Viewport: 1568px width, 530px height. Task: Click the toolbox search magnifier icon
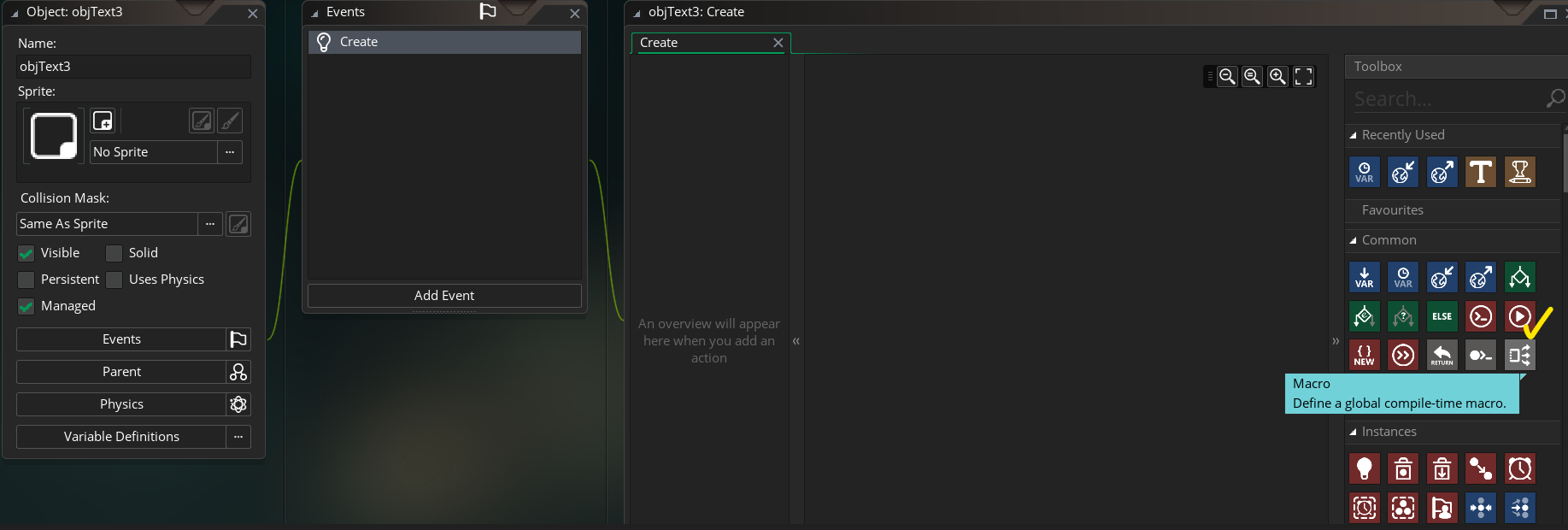pyautogui.click(x=1555, y=98)
